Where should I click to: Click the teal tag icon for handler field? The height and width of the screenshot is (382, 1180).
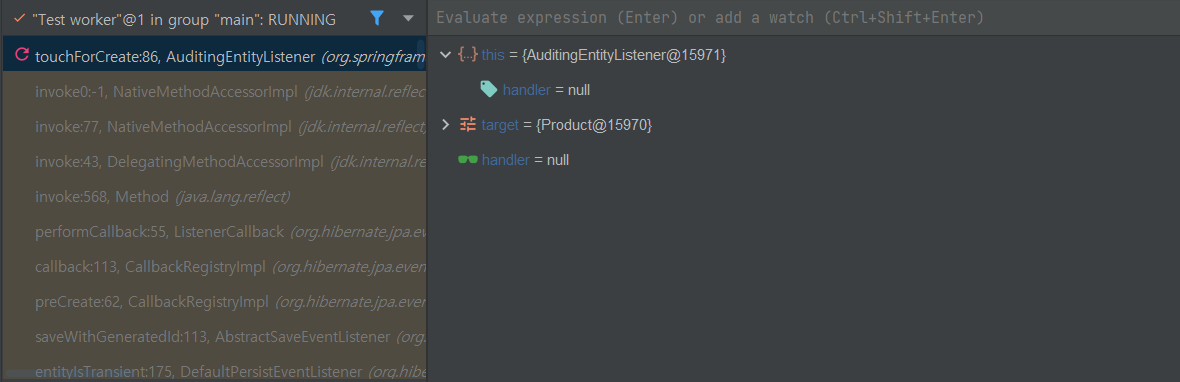[489, 89]
